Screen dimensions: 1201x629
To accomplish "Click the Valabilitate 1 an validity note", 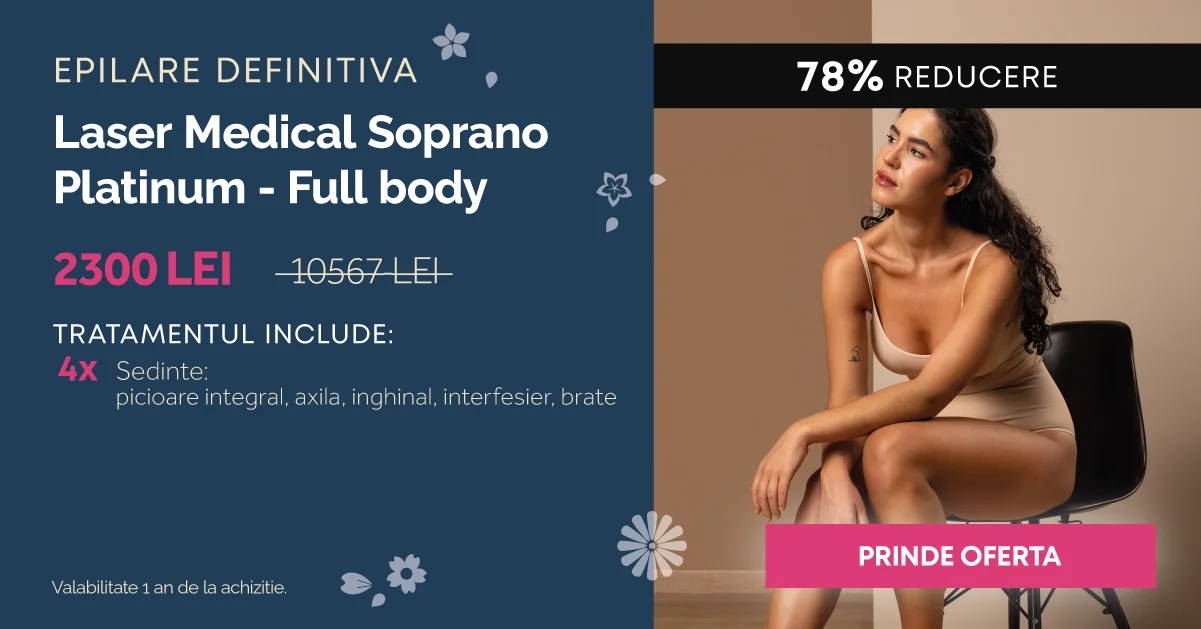I will (169, 587).
